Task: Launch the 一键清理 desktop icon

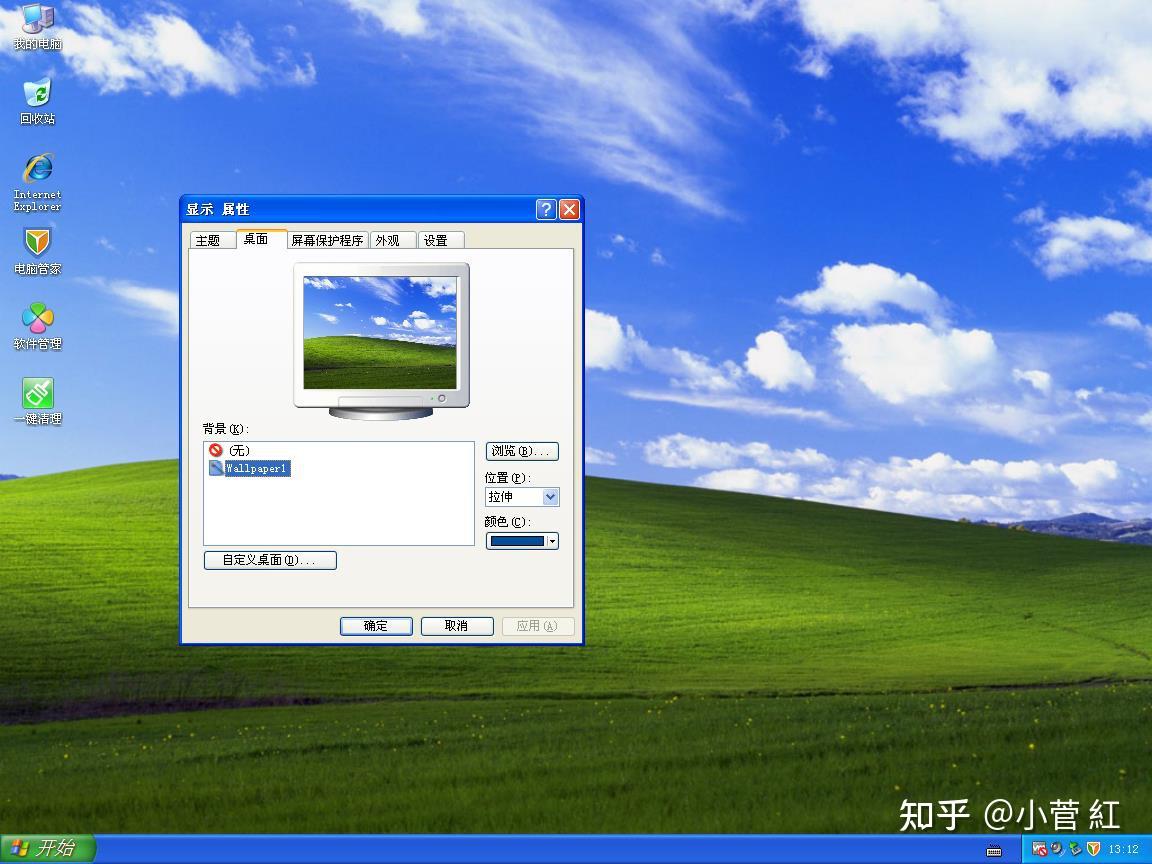Action: coord(37,402)
